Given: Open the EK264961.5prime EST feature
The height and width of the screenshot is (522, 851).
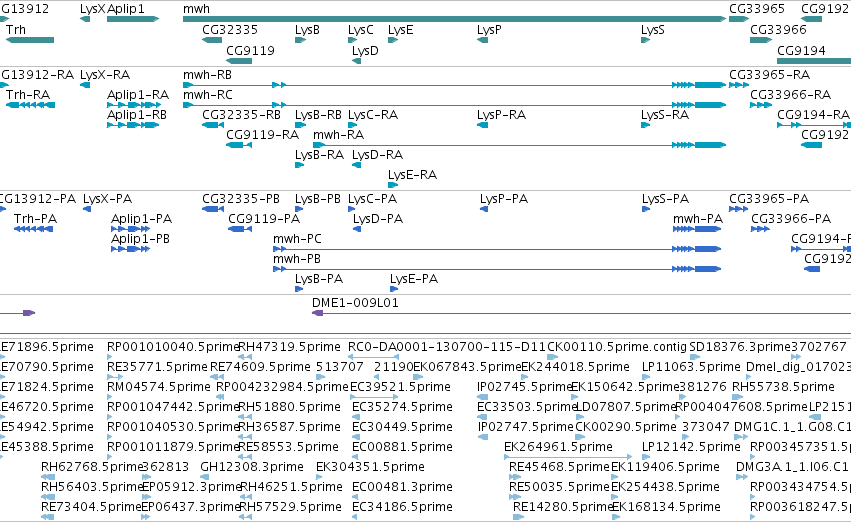Looking at the screenshot, I should [568, 457].
